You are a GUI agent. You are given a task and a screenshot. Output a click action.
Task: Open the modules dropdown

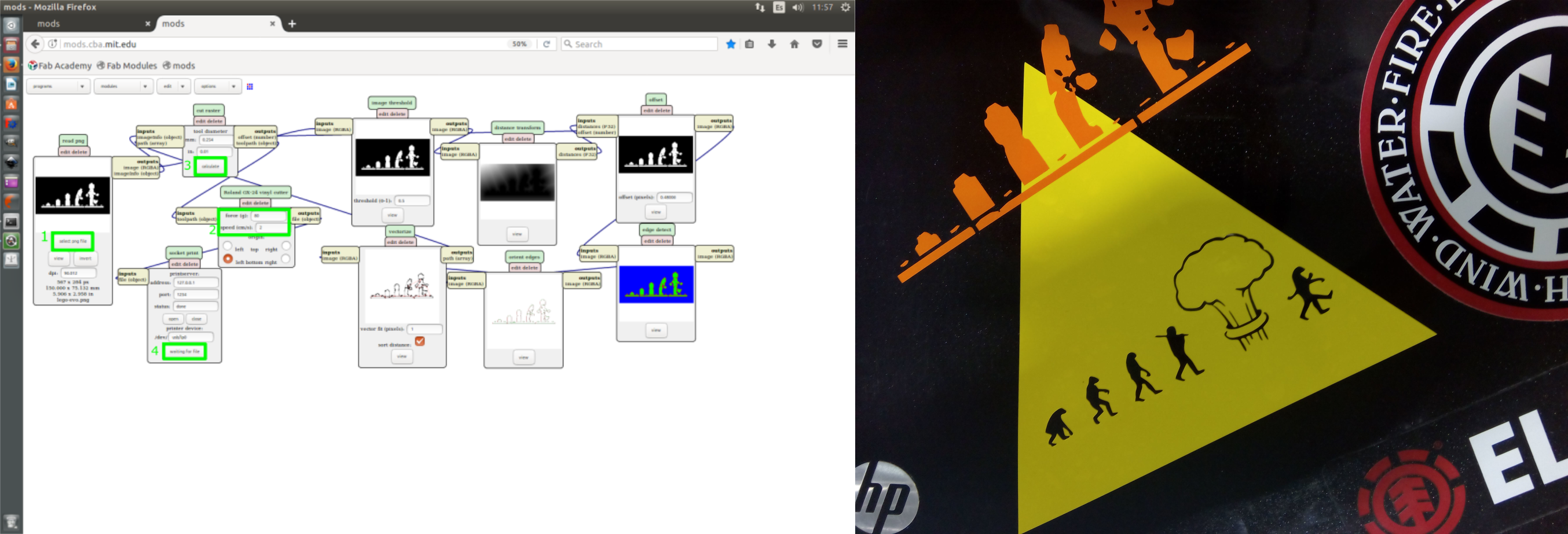coord(124,86)
